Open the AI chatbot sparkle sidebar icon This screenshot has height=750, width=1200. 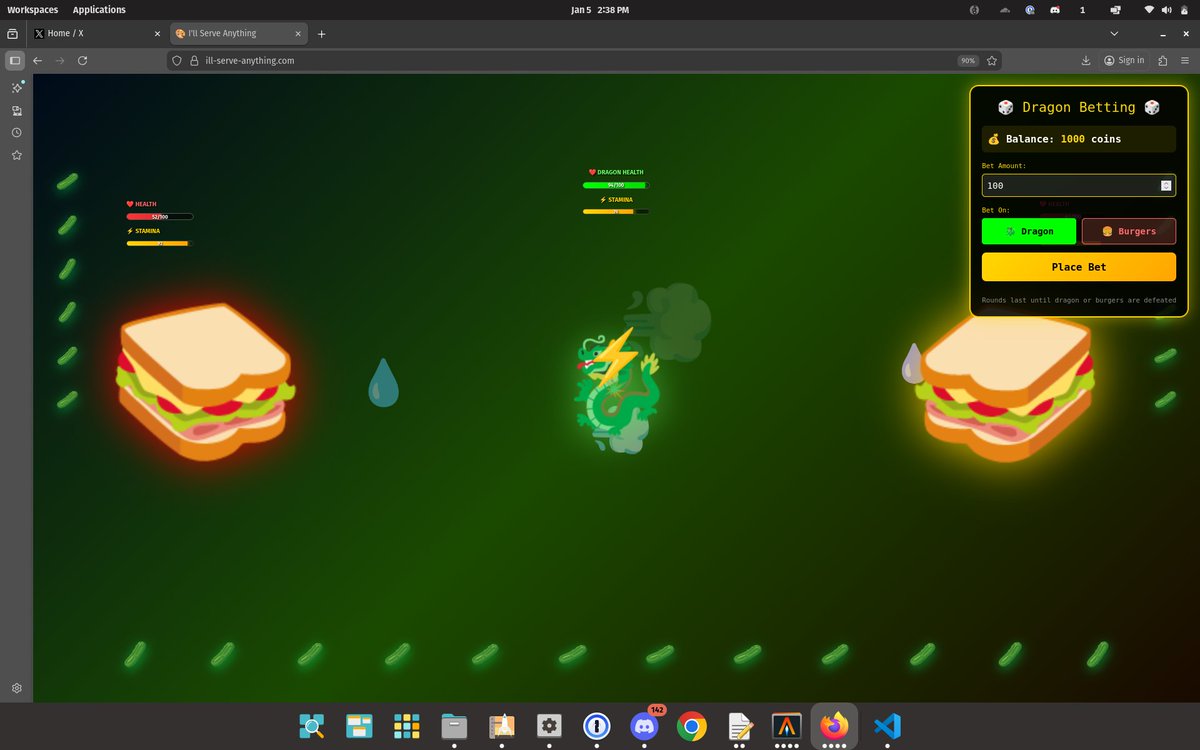pyautogui.click(x=17, y=88)
